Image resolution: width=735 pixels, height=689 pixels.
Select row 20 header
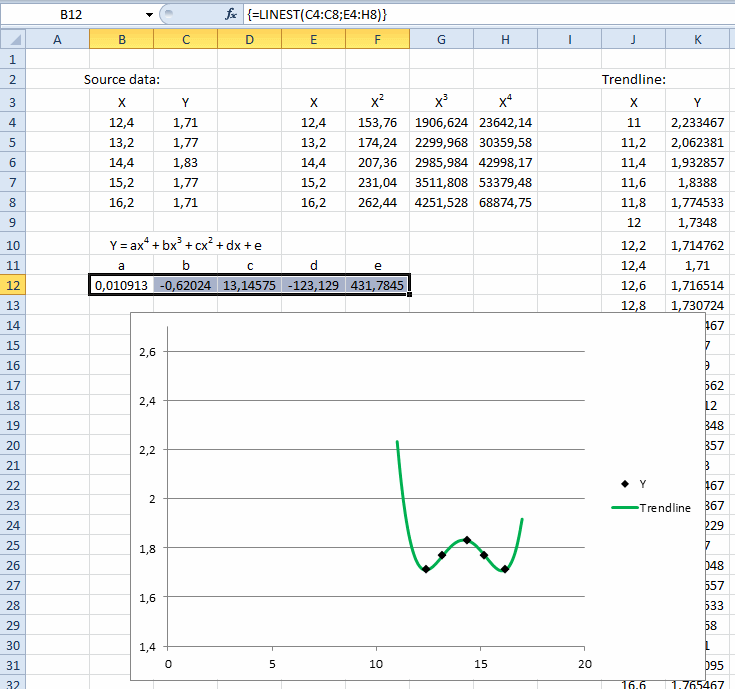tap(13, 445)
